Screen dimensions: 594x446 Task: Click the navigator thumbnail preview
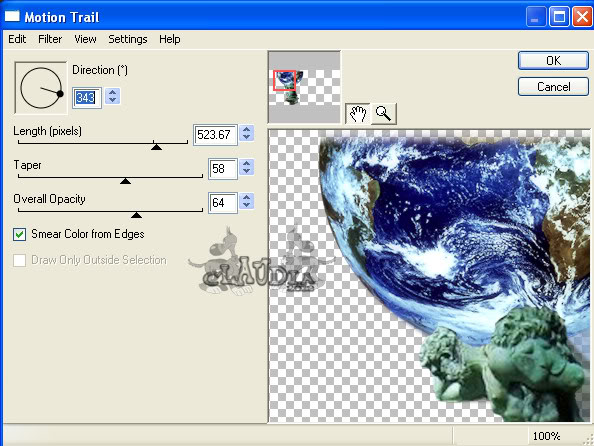[304, 87]
